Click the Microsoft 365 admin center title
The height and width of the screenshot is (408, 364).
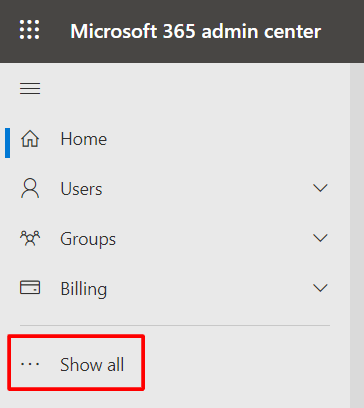(195, 31)
